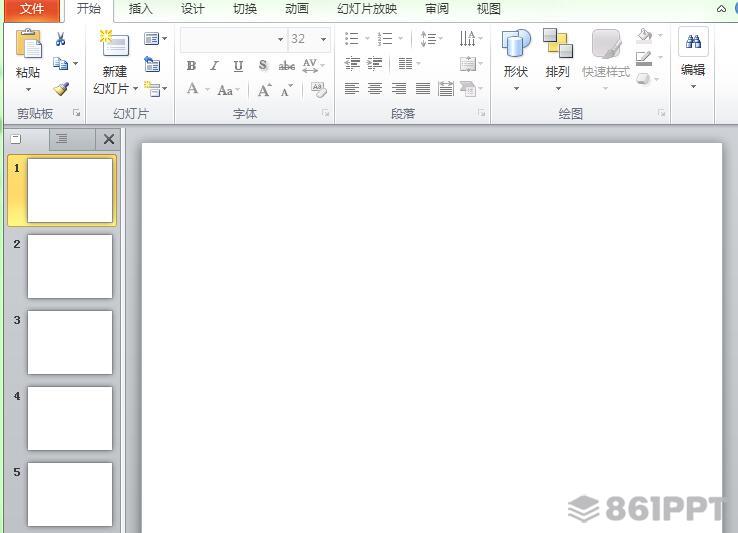Select the Format Painter brush
This screenshot has height=533, width=738.
click(x=61, y=89)
